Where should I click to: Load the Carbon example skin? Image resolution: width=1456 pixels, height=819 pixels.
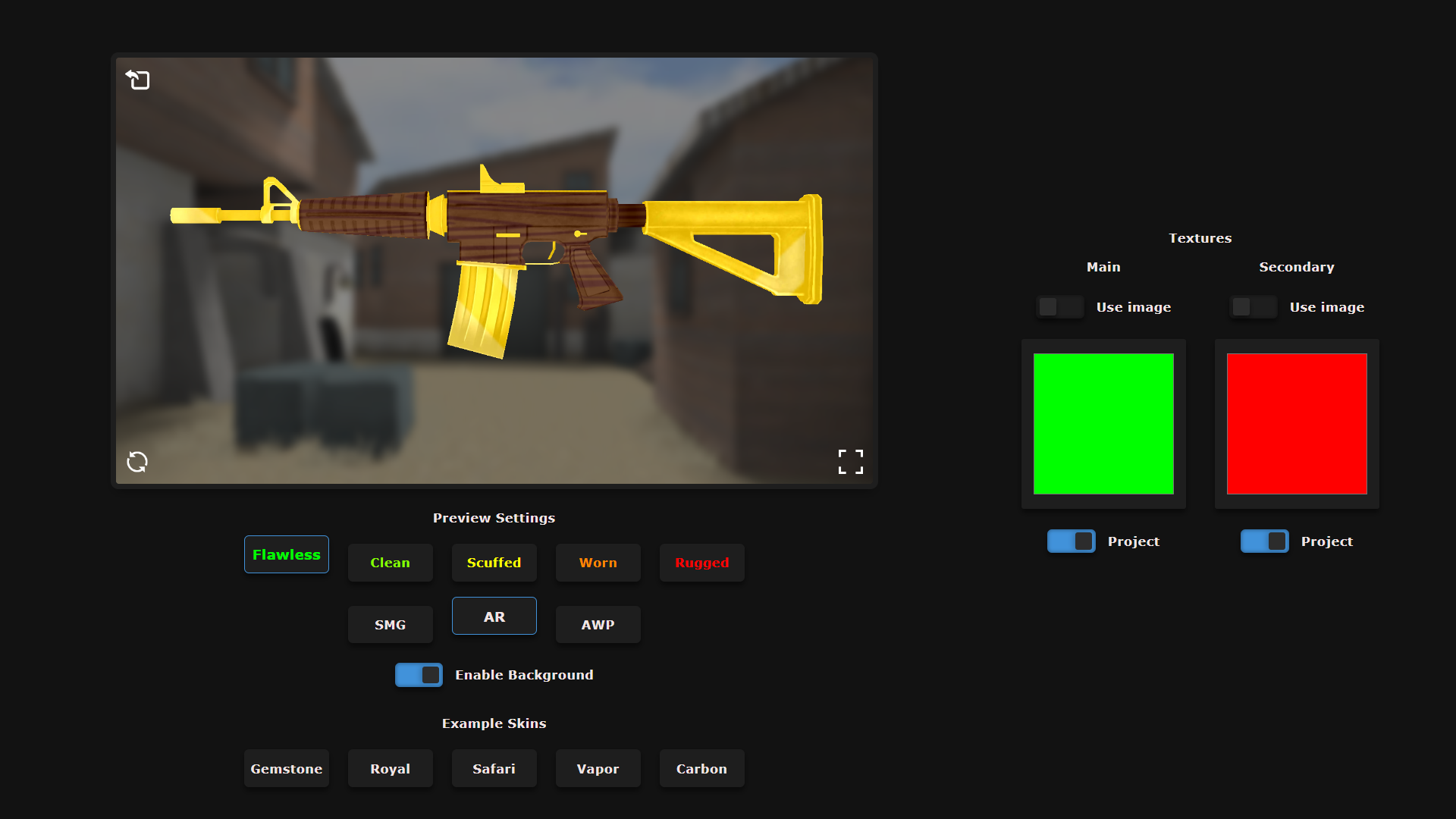(701, 769)
